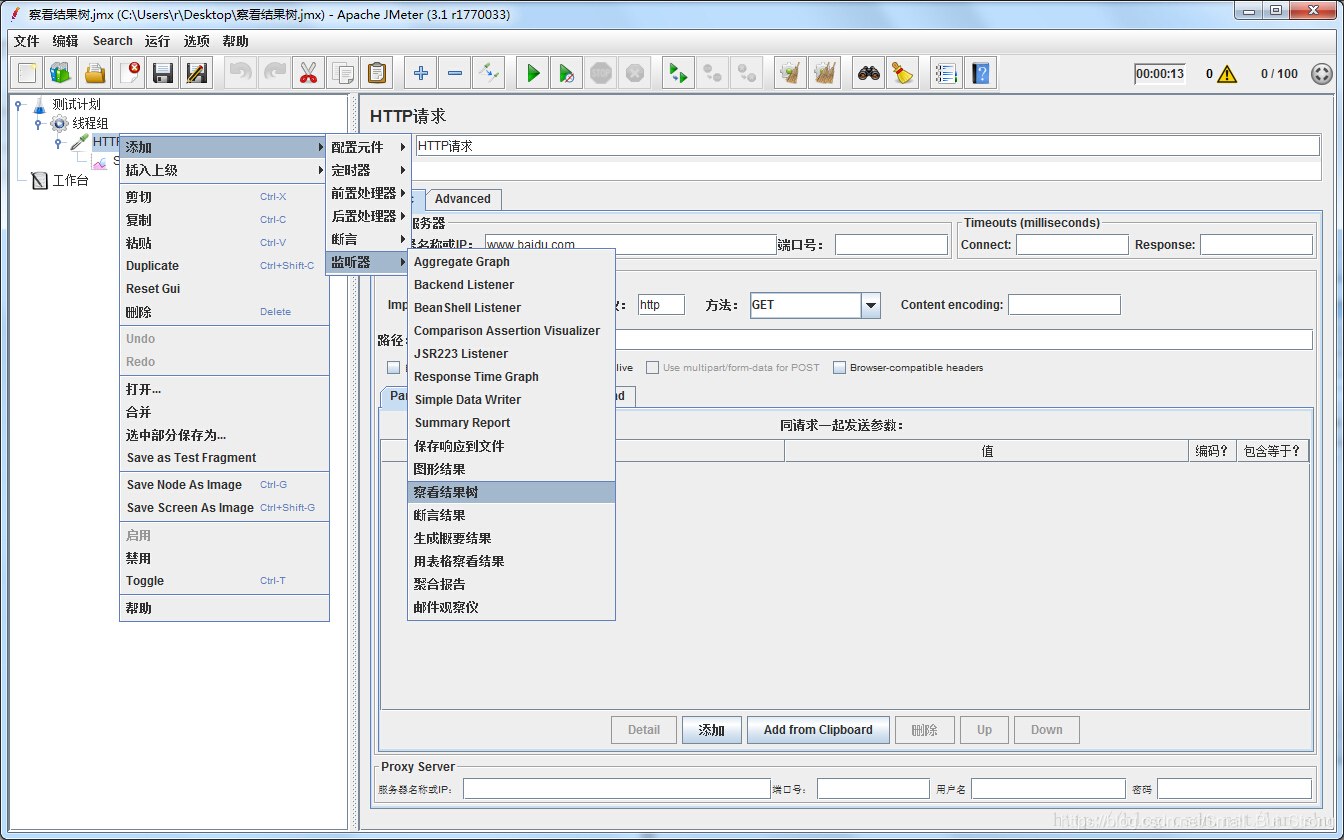
Task: Click the Save floppy disk icon
Action: [163, 73]
